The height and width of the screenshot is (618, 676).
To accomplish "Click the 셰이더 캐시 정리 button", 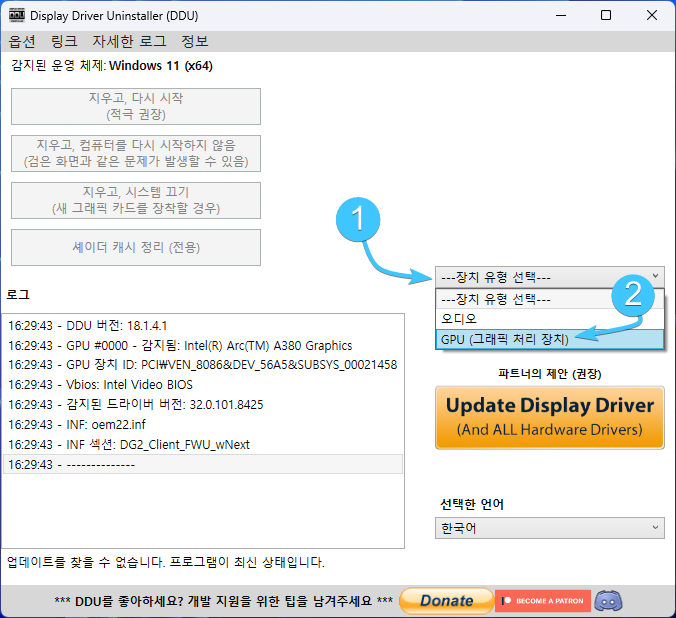I will (x=135, y=247).
